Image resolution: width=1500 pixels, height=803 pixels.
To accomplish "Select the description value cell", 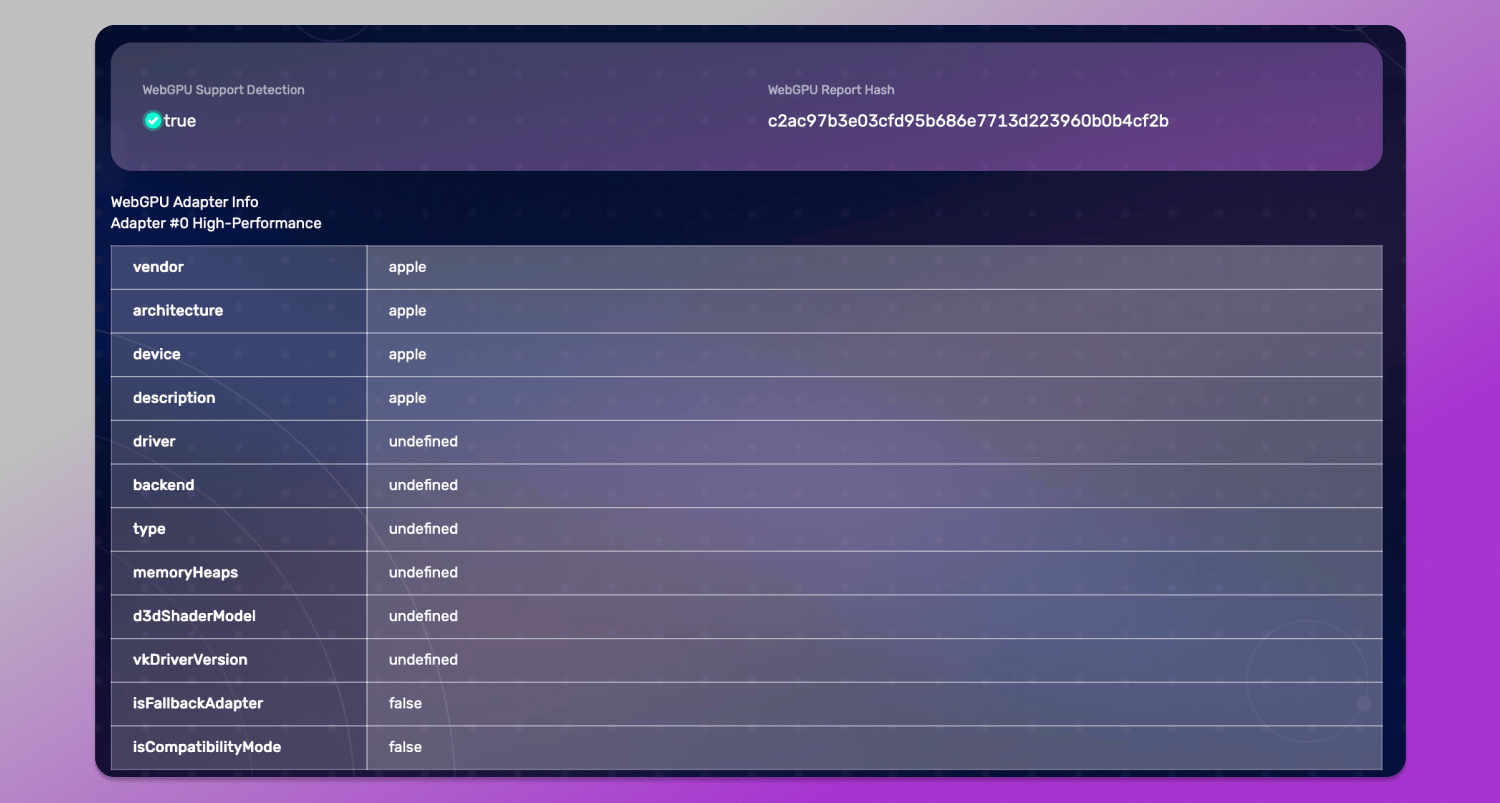I will (x=406, y=397).
